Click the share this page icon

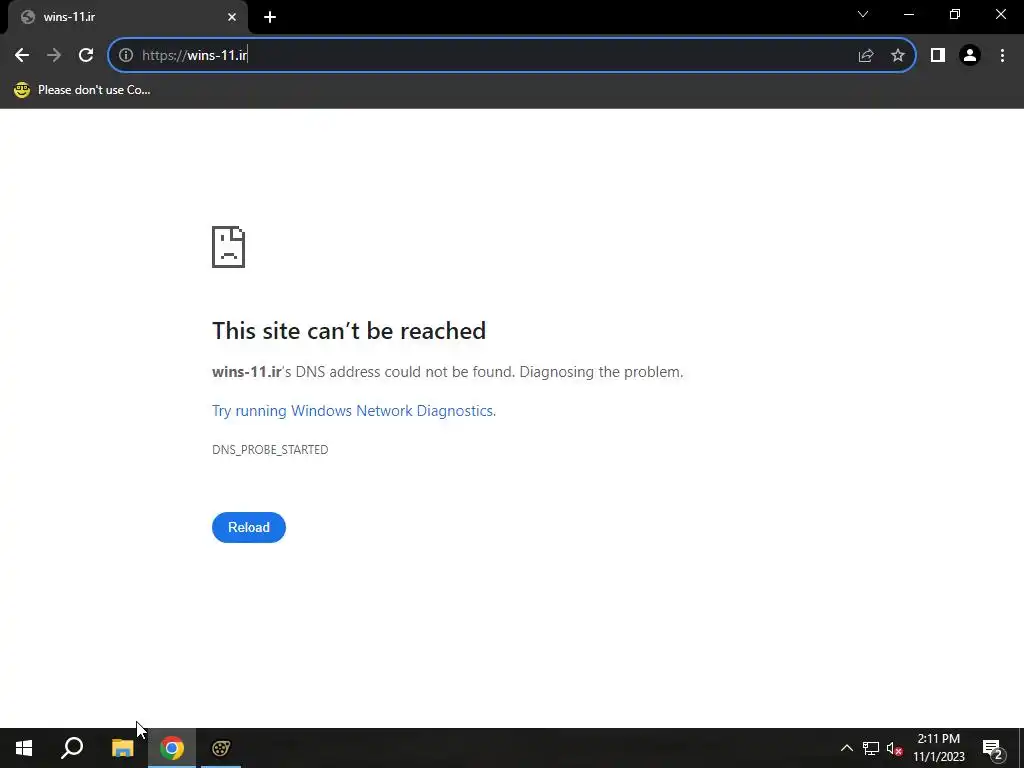(866, 56)
